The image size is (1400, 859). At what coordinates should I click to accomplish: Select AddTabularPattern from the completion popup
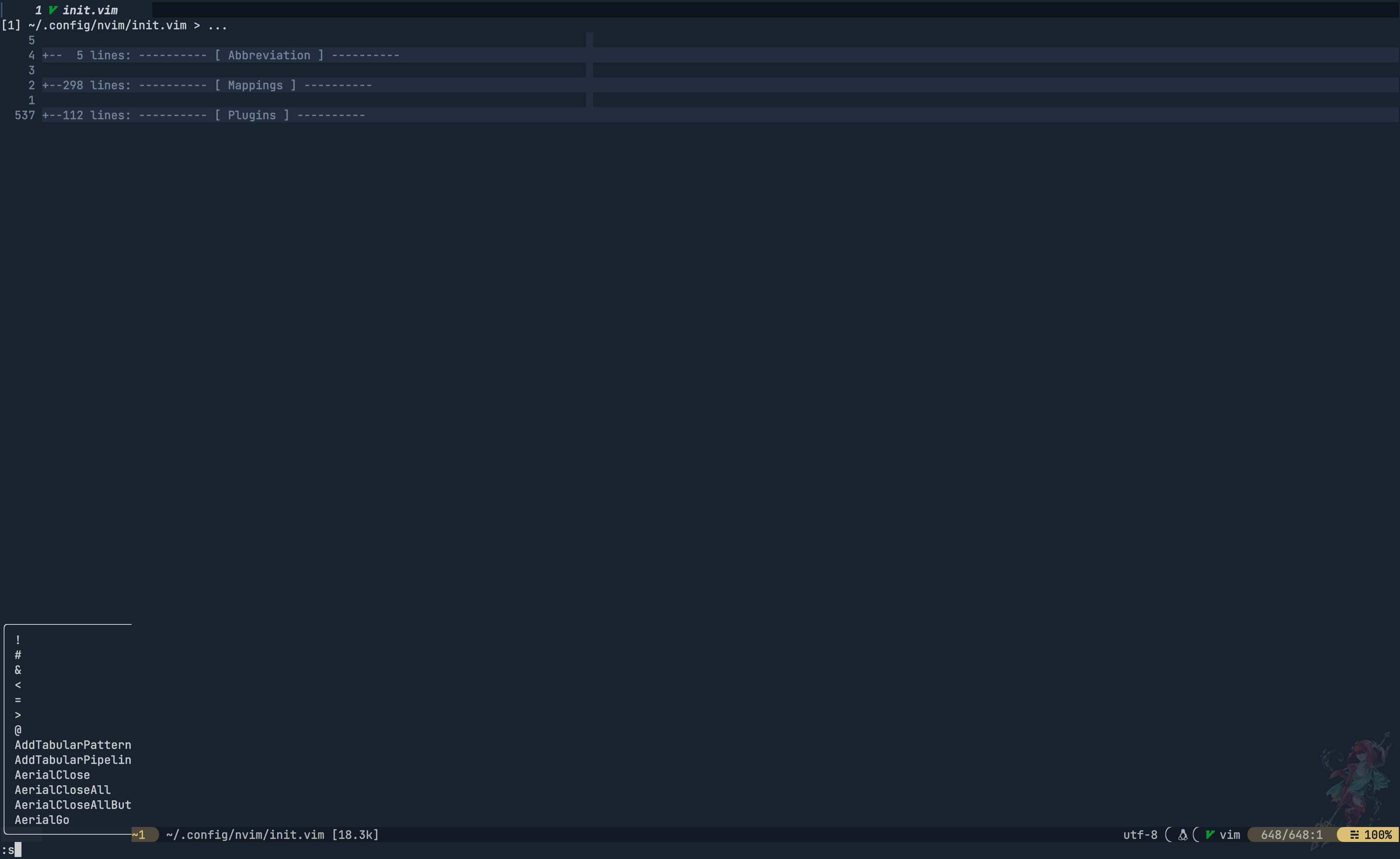coord(73,745)
